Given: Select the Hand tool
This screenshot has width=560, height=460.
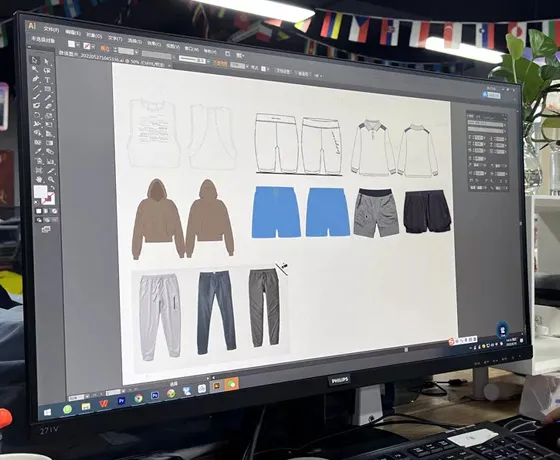Looking at the screenshot, I should (x=39, y=179).
